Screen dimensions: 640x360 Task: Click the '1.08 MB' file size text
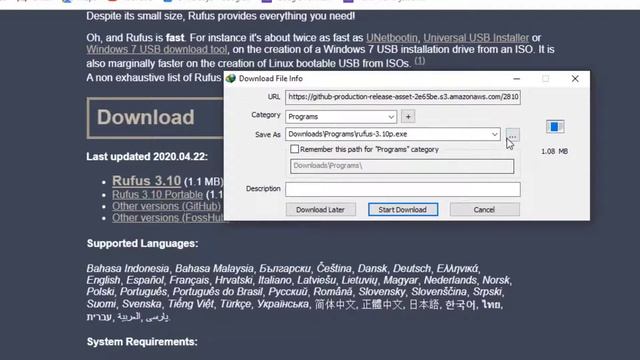click(x=554, y=151)
